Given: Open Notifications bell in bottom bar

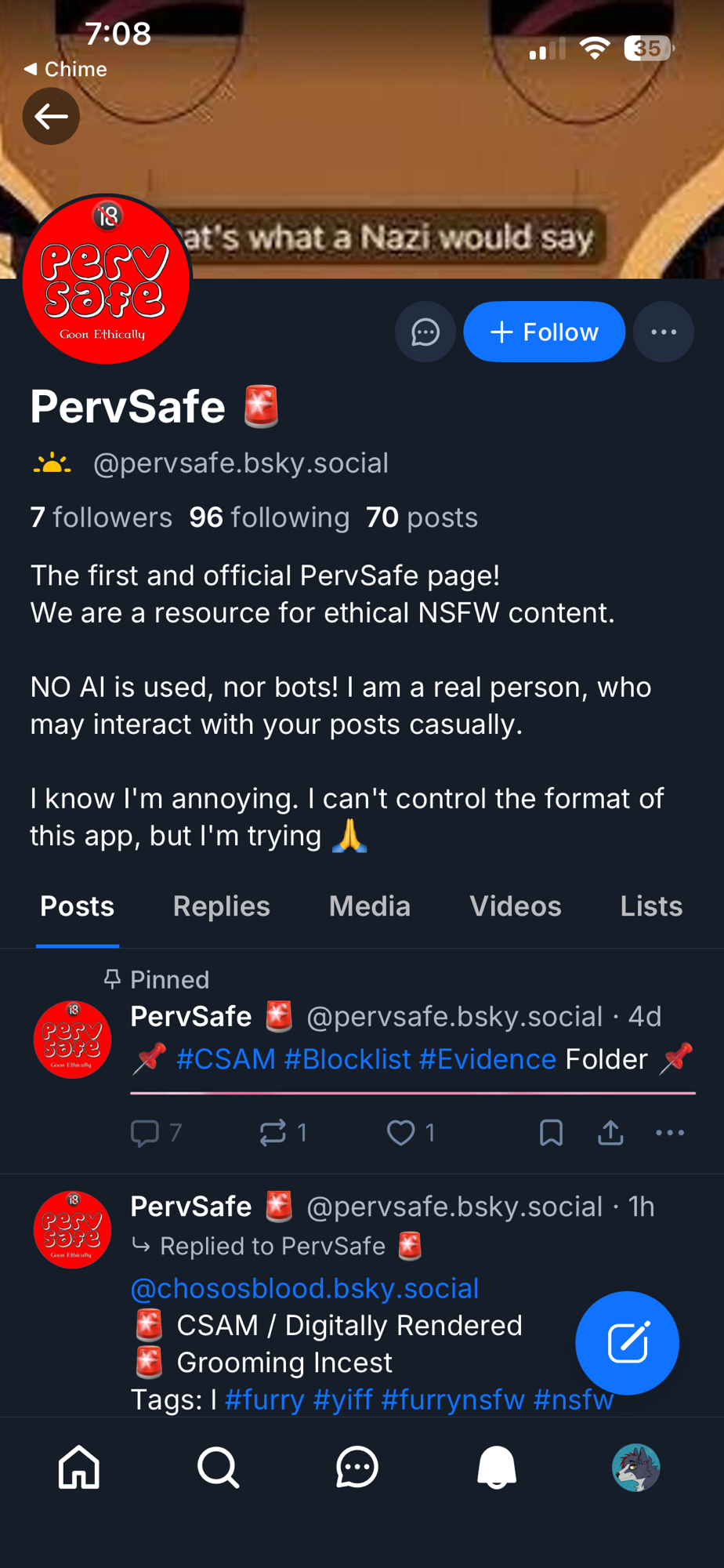Looking at the screenshot, I should 497,1467.
